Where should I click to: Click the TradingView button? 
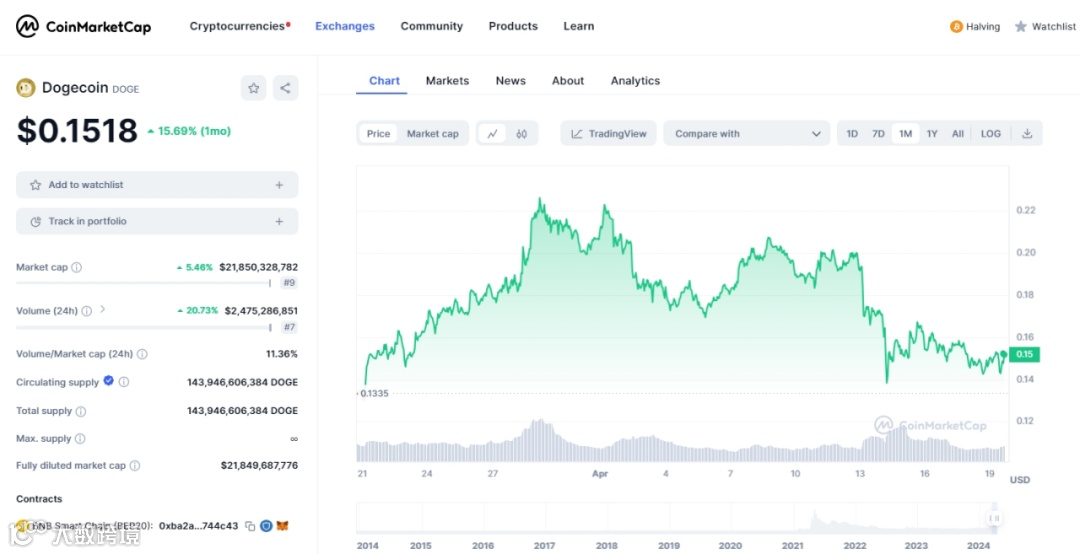608,134
